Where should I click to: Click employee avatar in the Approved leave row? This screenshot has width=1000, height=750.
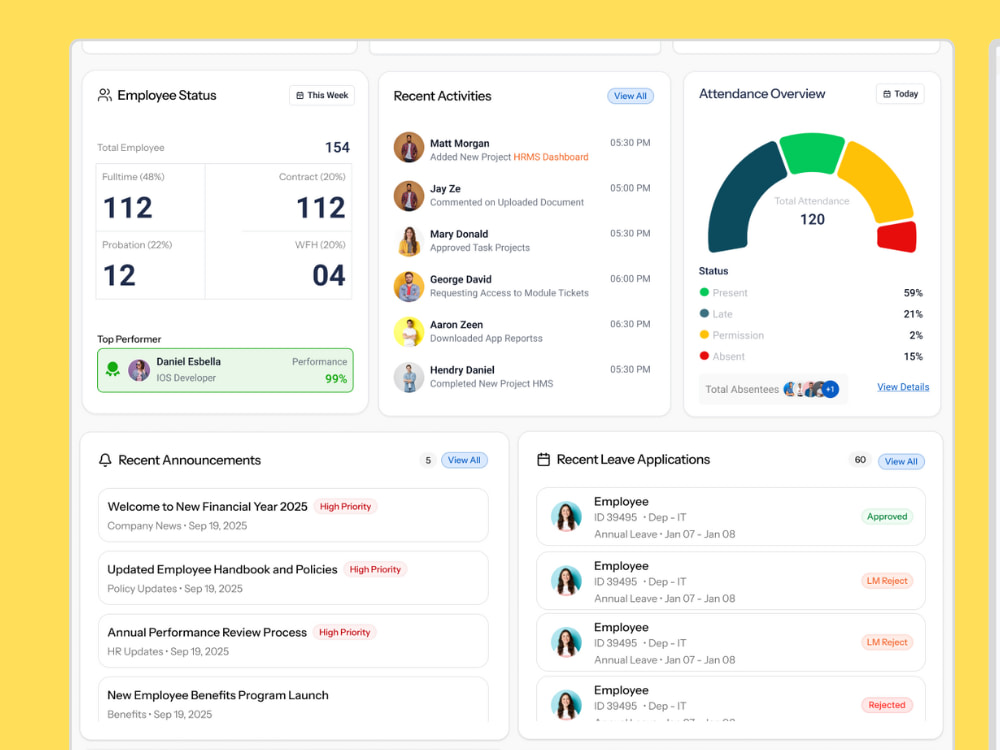(x=566, y=517)
